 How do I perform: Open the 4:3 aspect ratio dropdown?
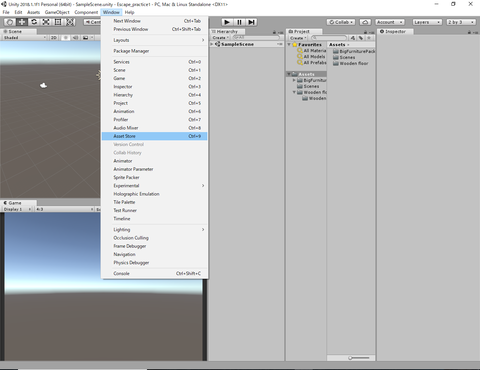[x=65, y=209]
